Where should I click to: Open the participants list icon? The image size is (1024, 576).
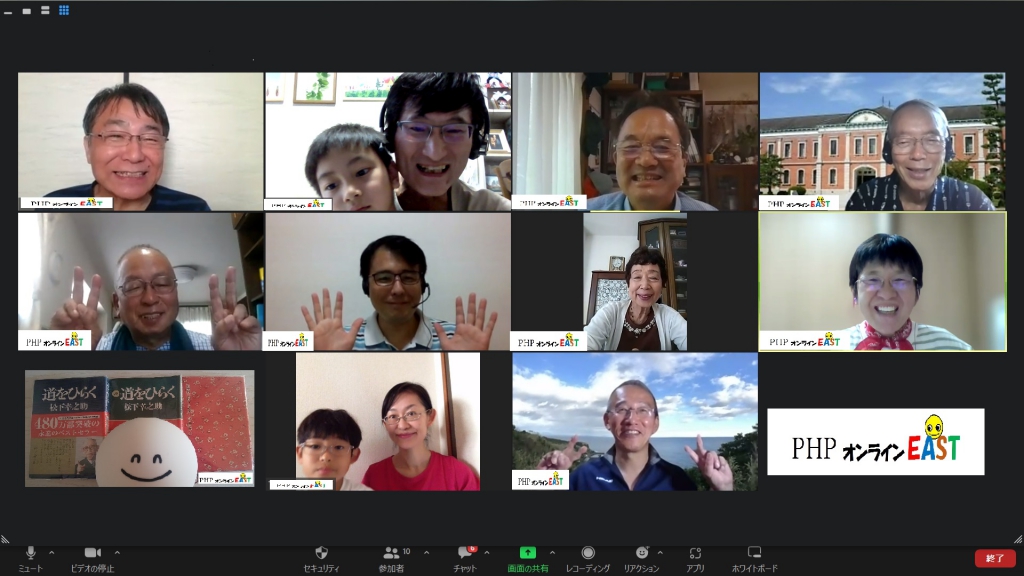pyautogui.click(x=391, y=553)
